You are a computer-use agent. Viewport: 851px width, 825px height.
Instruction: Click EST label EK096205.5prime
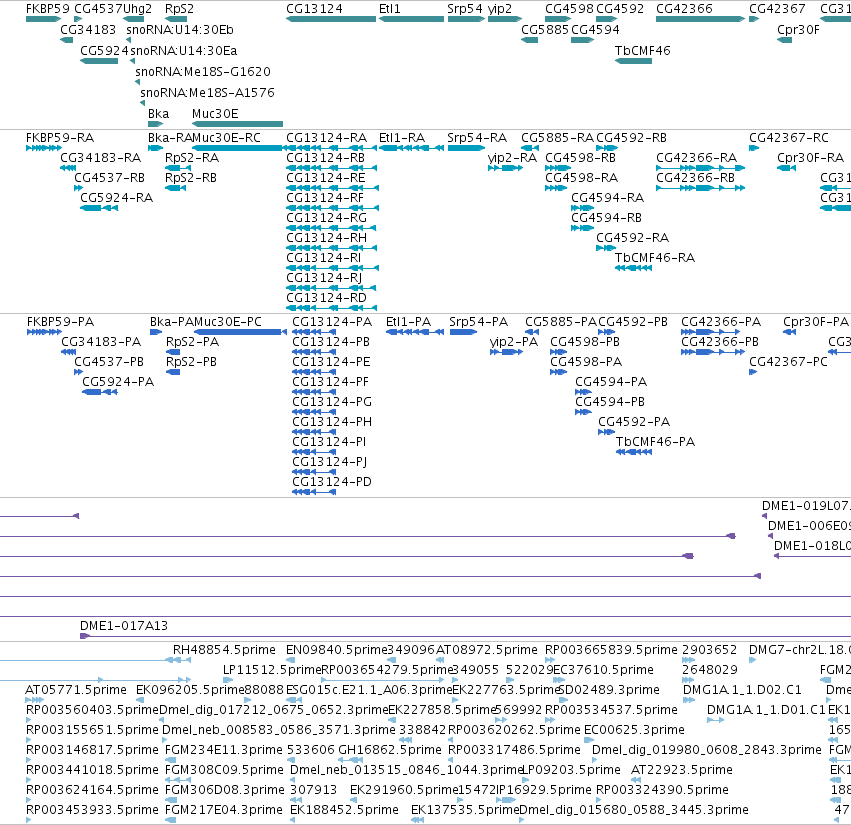(x=190, y=690)
